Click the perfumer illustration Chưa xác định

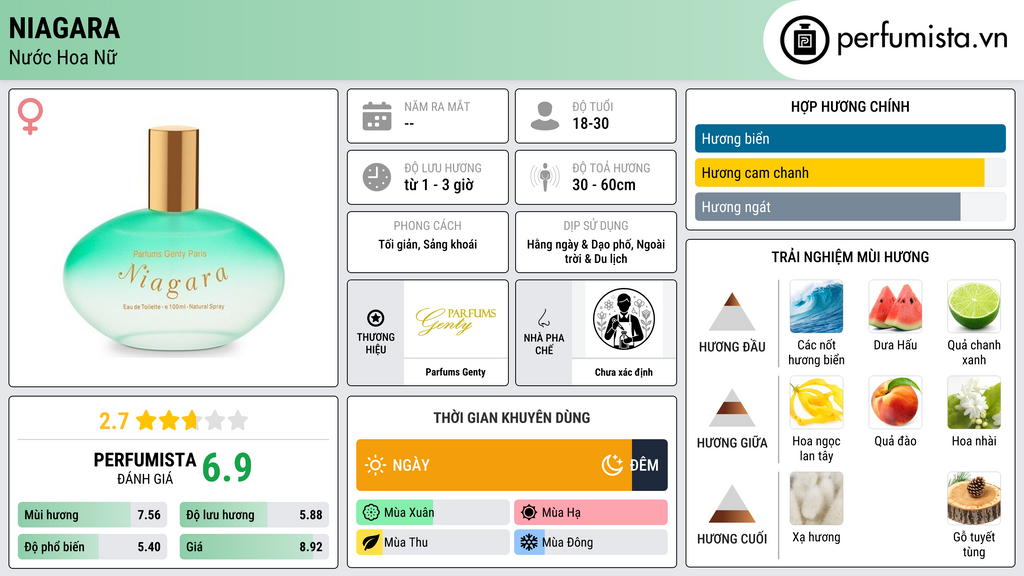click(x=624, y=319)
